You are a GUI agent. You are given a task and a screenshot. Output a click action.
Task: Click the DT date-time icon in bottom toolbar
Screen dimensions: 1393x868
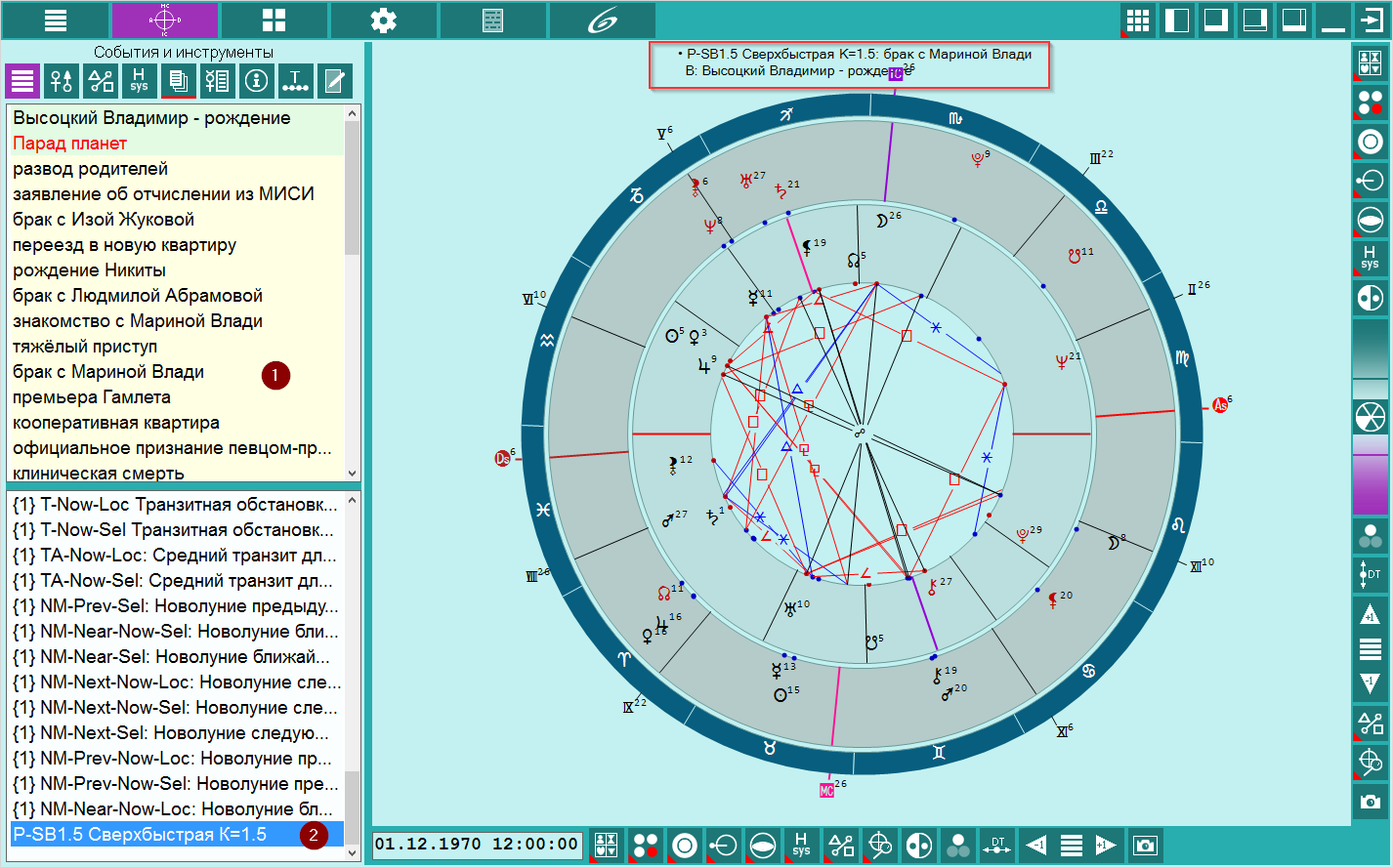(997, 845)
